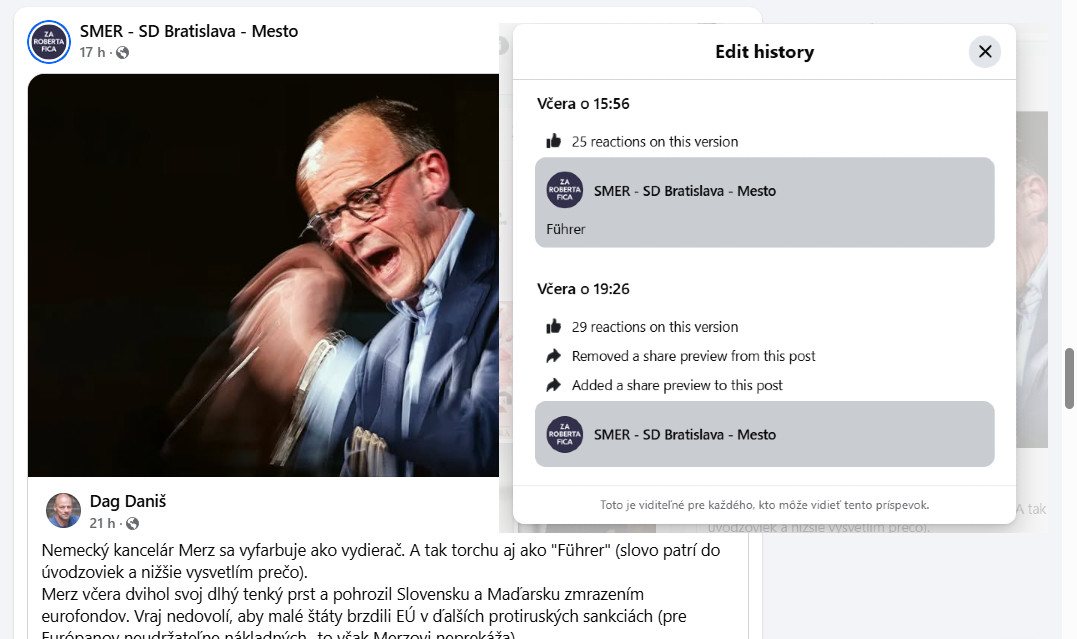Select the Führer version card
The image size is (1077, 639).
pos(764,203)
